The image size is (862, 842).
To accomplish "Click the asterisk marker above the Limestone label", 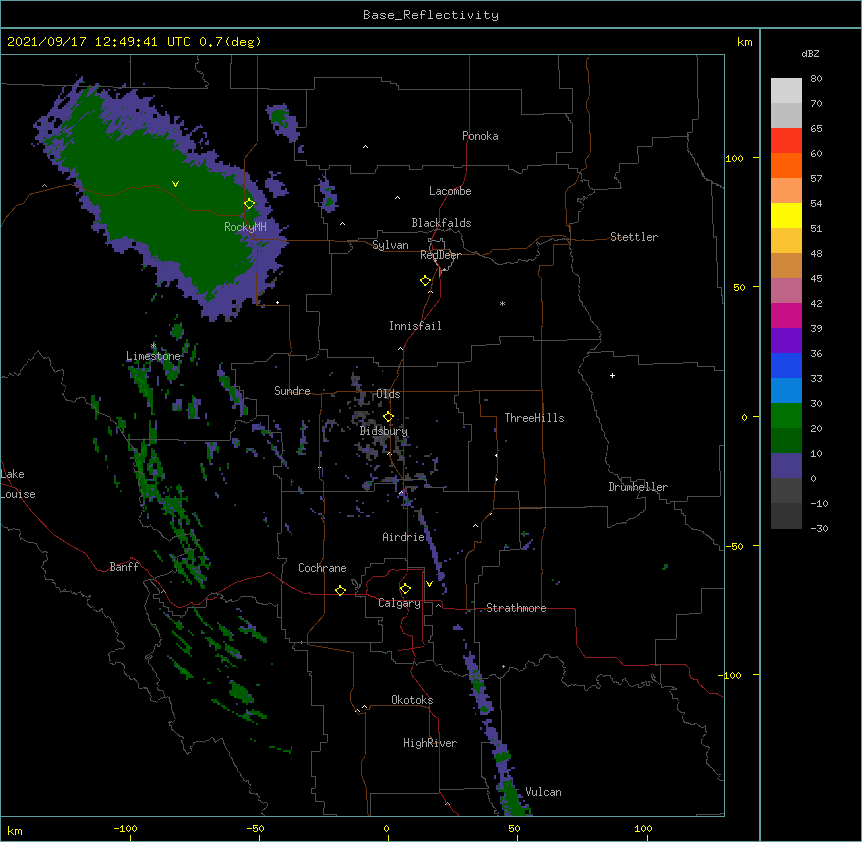I will pos(153,346).
